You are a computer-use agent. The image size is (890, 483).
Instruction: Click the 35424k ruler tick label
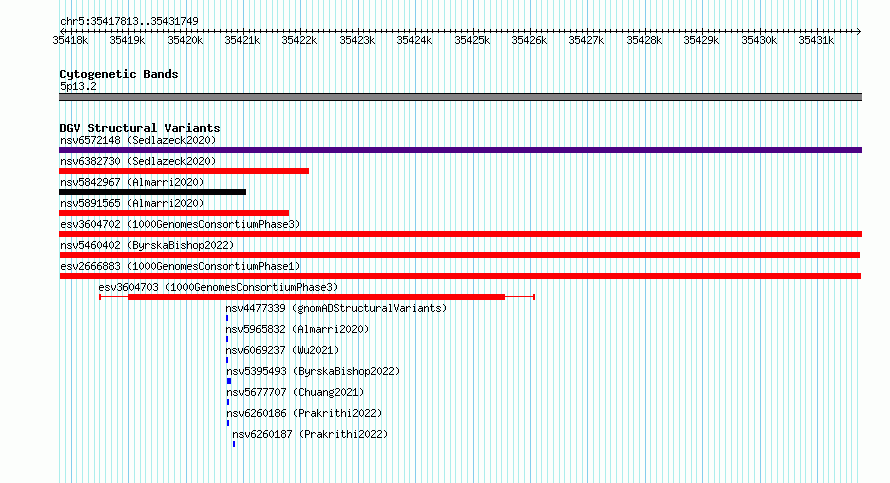click(x=414, y=40)
